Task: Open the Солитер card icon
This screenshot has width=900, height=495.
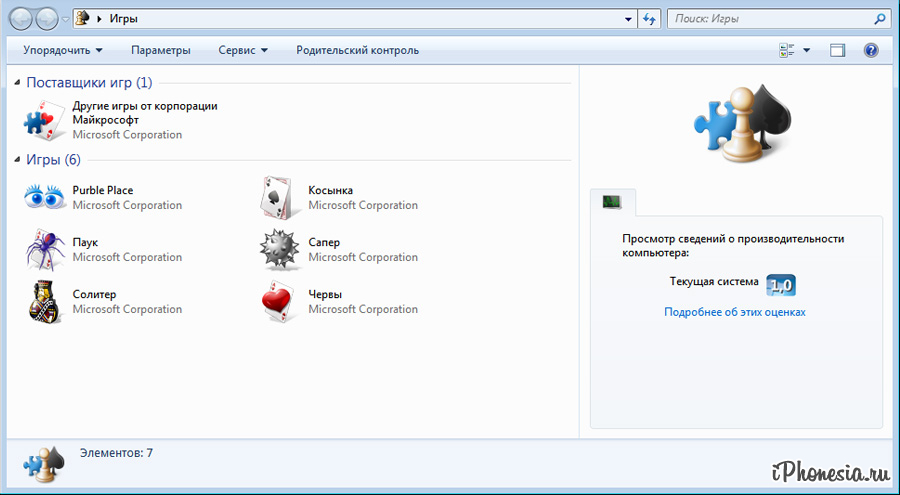Action: click(44, 301)
